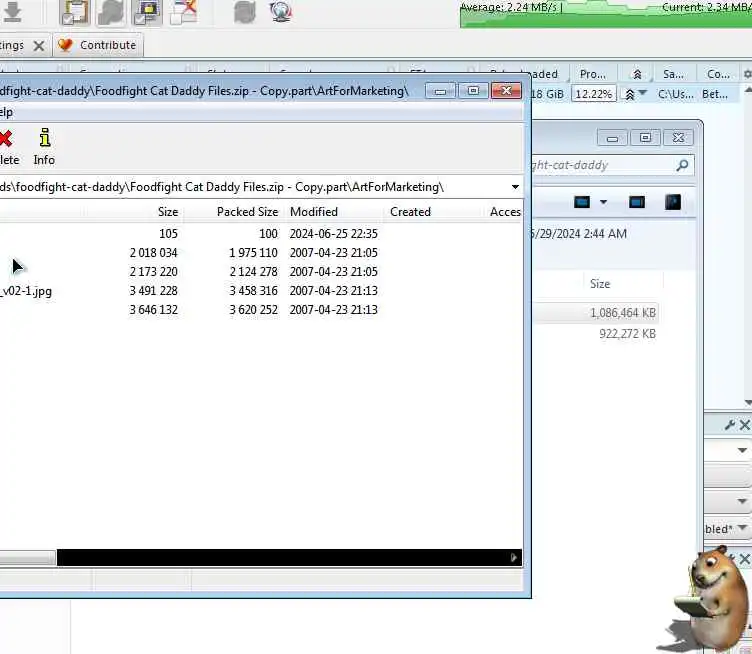Click the heart icon on the Contribute tab
Viewport: 752px width, 654px height.
tap(65, 45)
